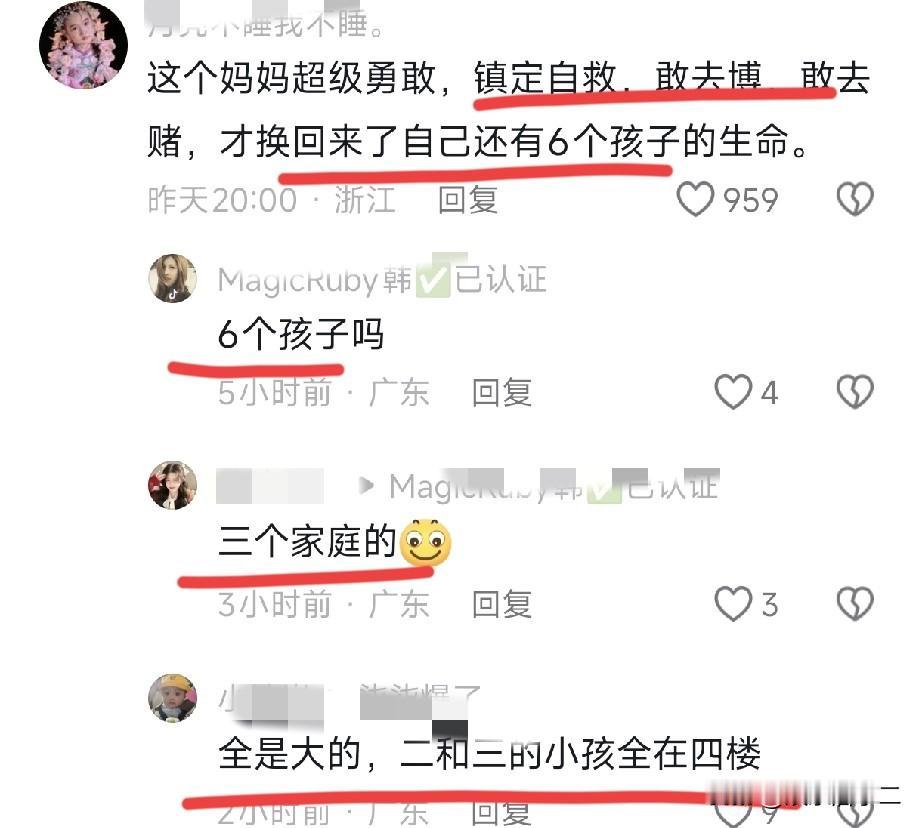Like the '三个家庭的' reply
Screen dimensions: 922x828
(733, 603)
